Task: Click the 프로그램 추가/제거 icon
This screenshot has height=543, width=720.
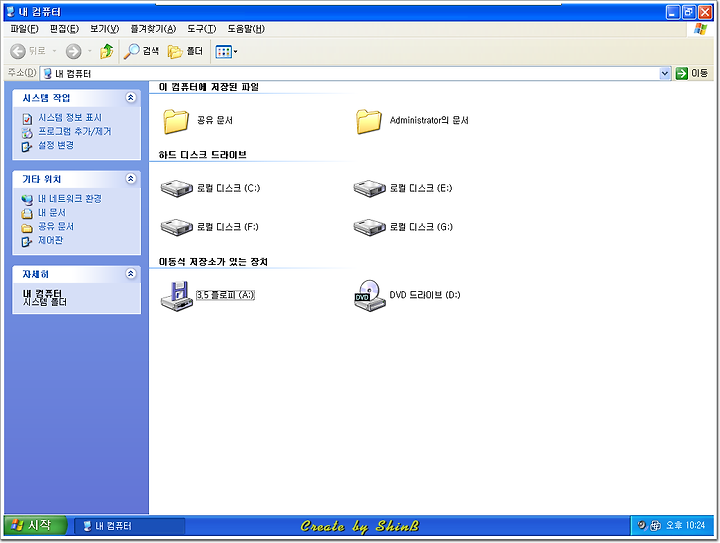Action: 27,133
